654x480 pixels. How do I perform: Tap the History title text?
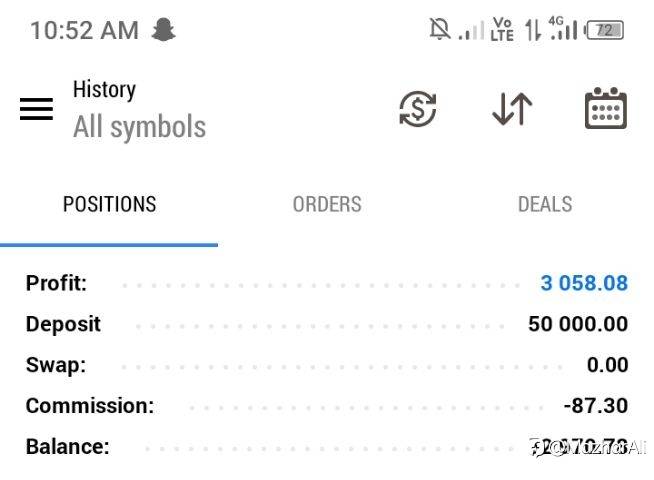(x=104, y=89)
